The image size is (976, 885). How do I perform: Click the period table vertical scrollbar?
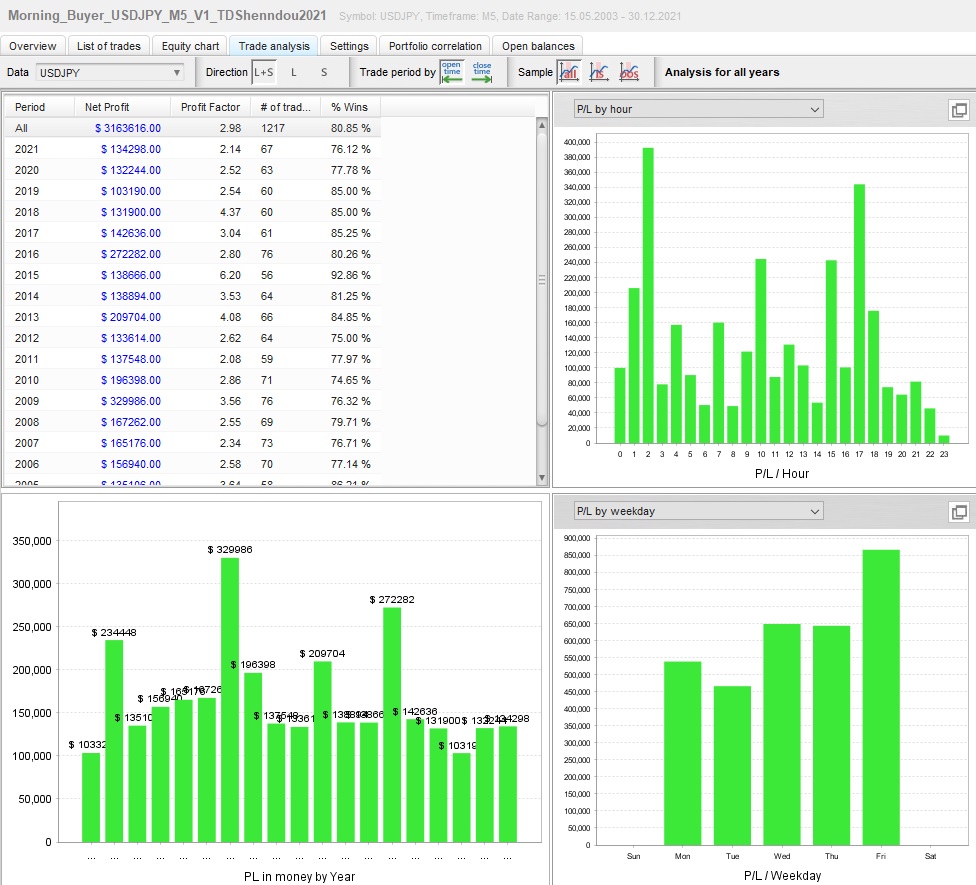543,280
